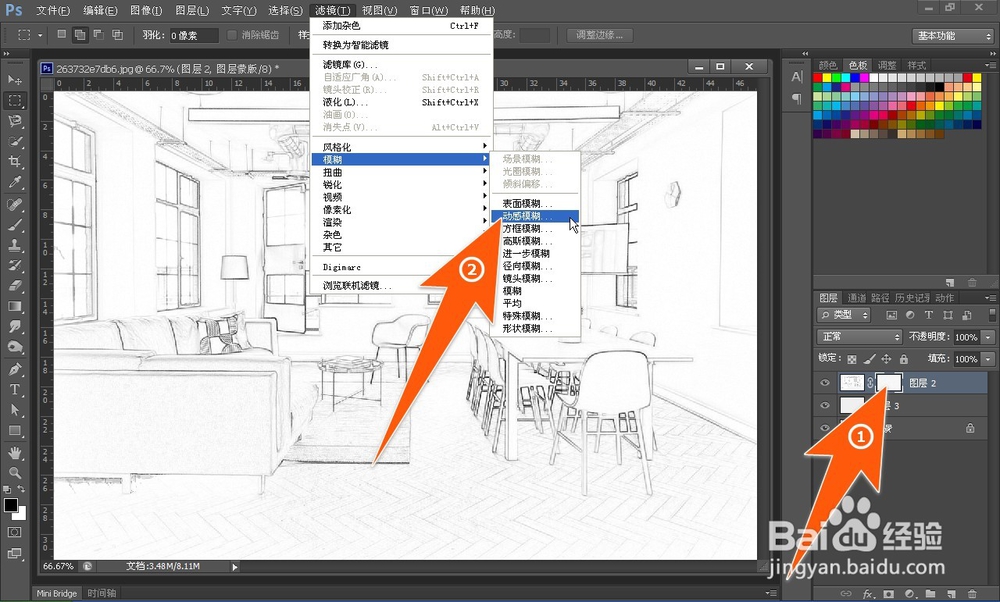Select the History Brush tool
Image resolution: width=1000 pixels, height=602 pixels.
[x=15, y=265]
